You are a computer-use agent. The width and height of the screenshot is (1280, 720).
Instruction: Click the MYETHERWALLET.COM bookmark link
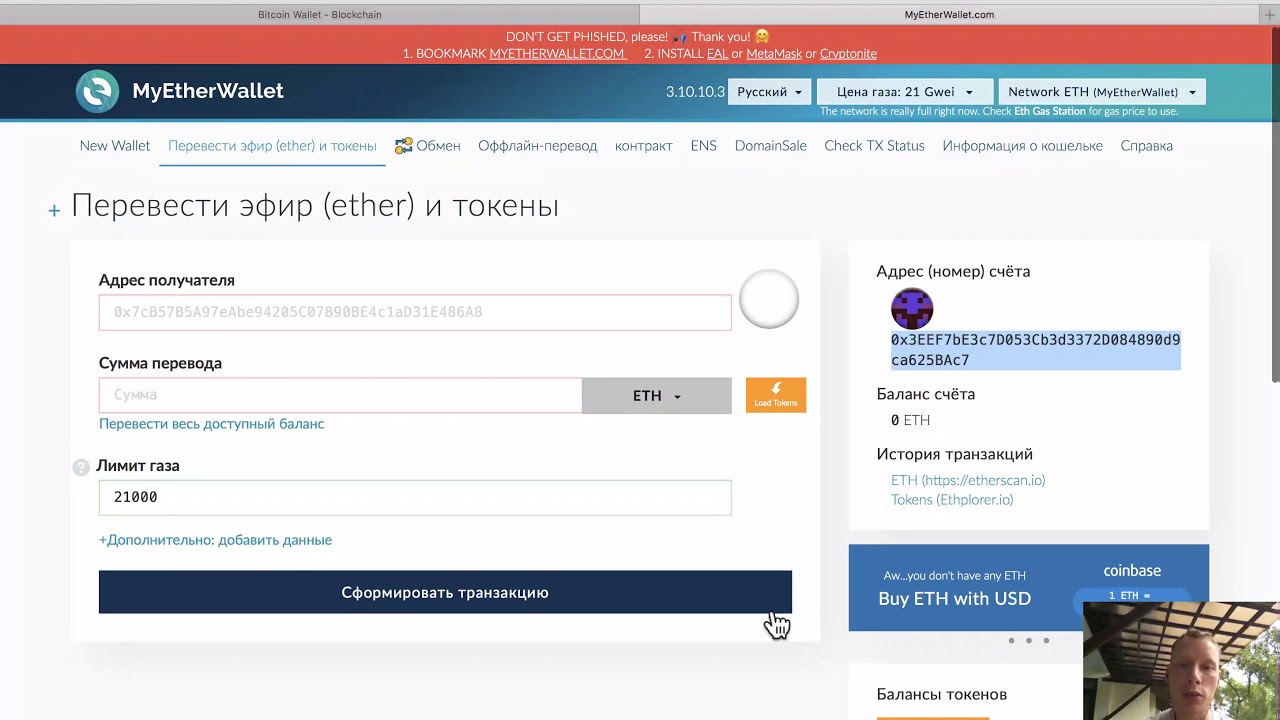coord(558,54)
